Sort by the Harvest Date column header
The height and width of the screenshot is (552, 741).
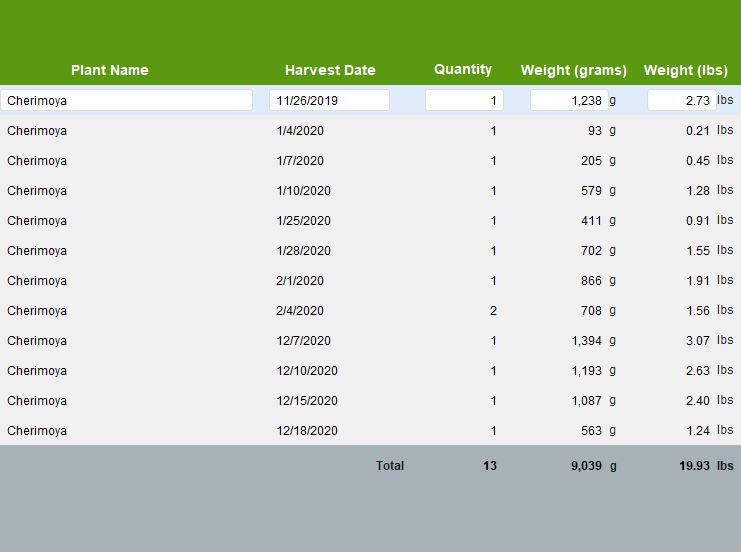330,70
